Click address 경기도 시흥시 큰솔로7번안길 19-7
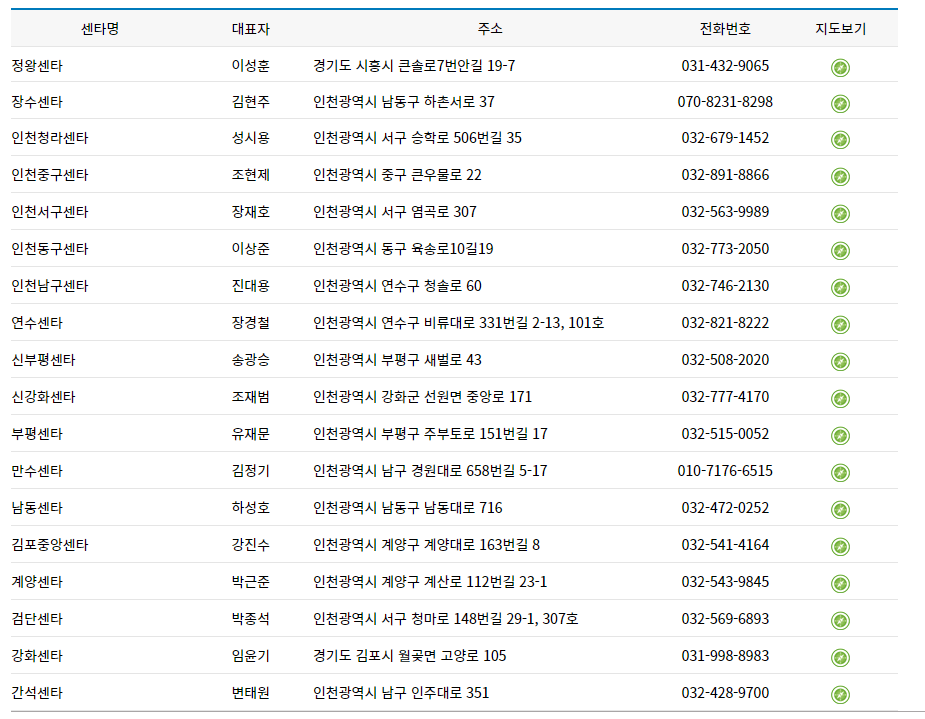The height and width of the screenshot is (719, 925). [414, 65]
